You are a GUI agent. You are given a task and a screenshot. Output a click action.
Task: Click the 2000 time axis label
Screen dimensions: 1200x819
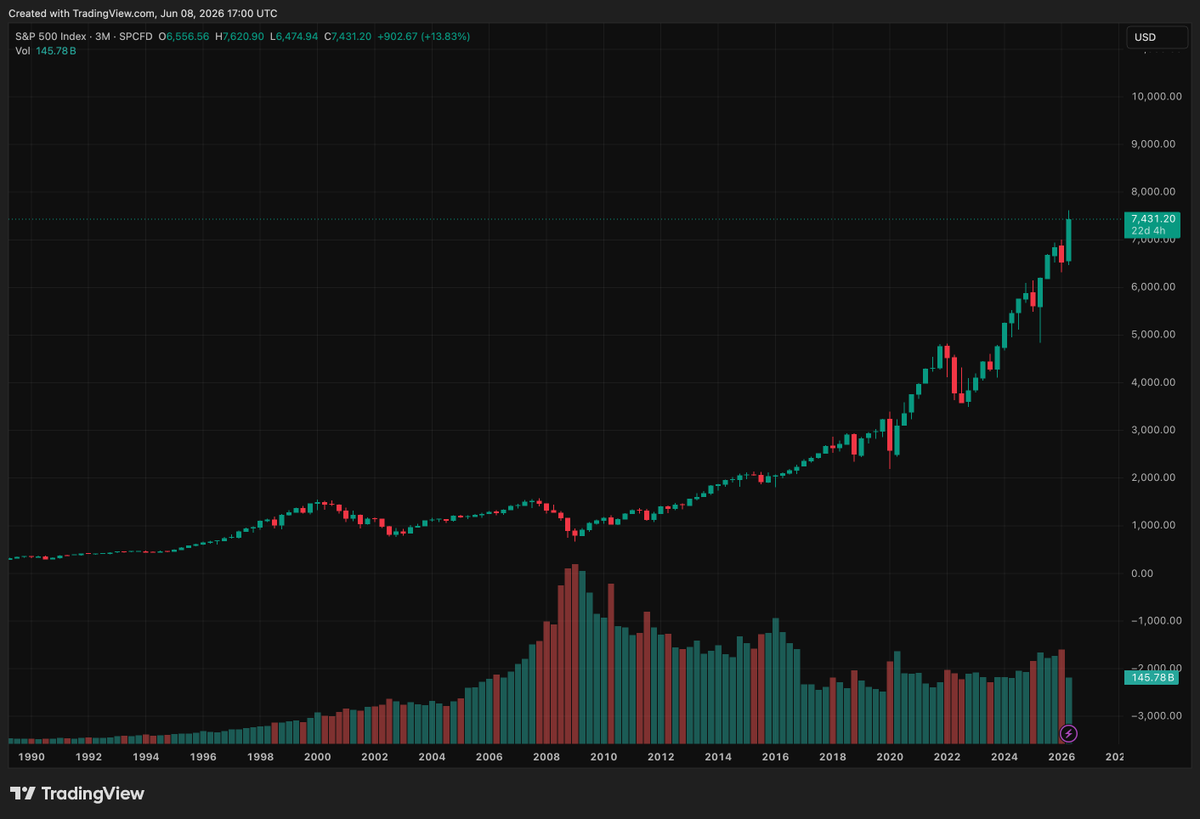[x=317, y=758]
